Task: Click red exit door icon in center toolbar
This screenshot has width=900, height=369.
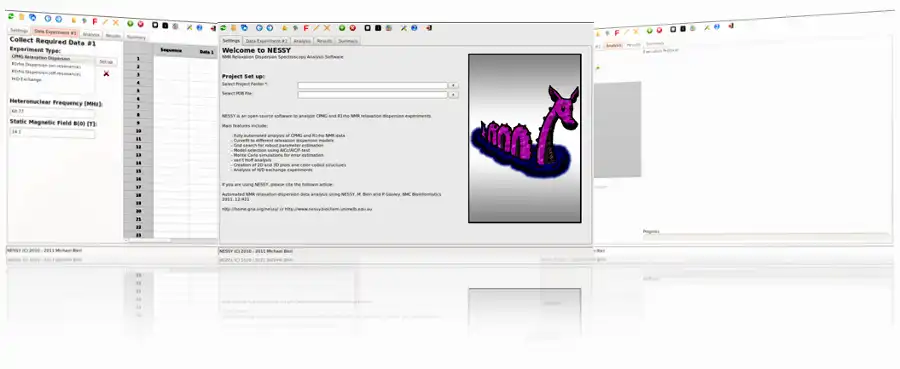Action: (429, 28)
